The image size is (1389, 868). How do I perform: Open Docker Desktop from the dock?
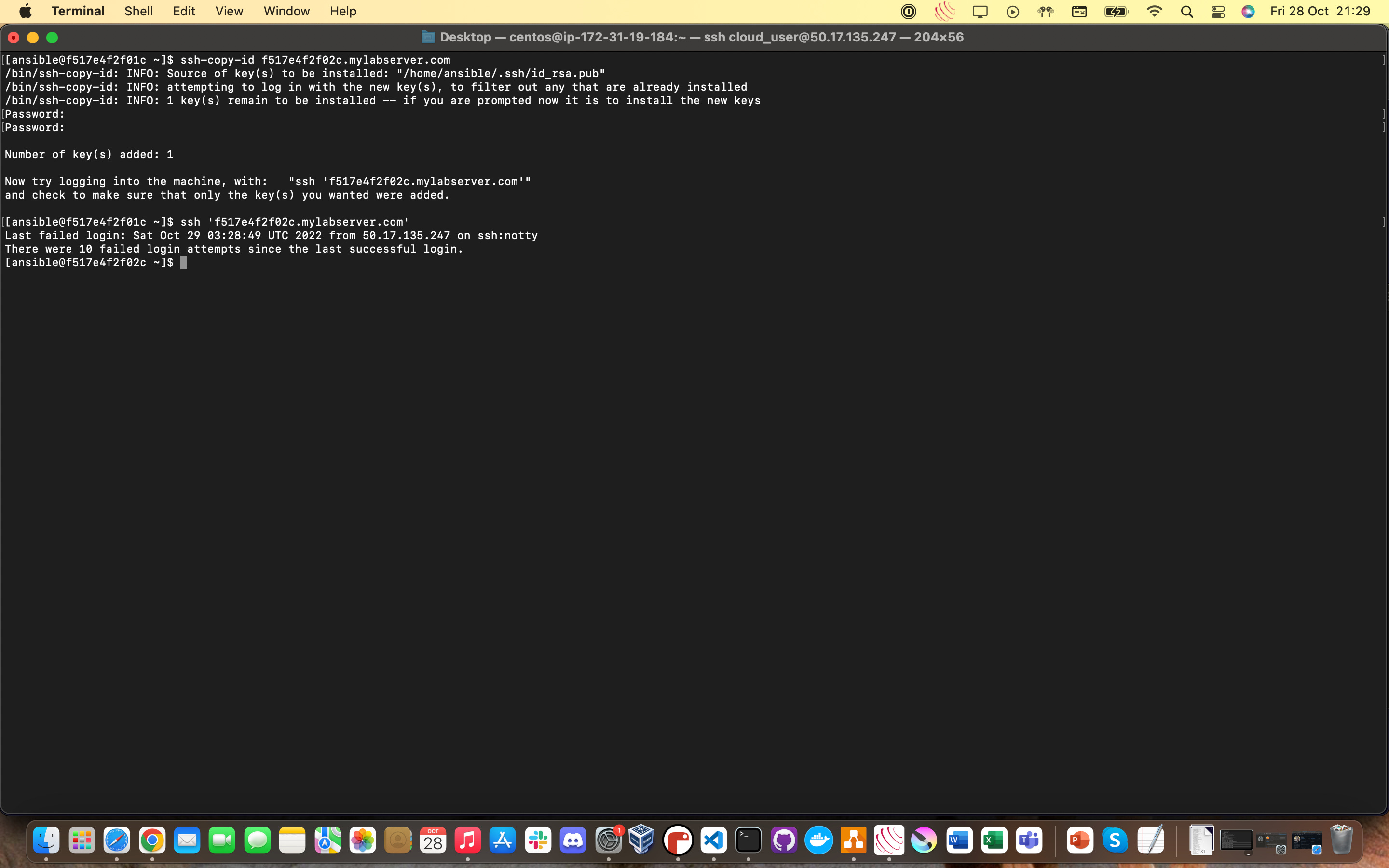point(818,841)
